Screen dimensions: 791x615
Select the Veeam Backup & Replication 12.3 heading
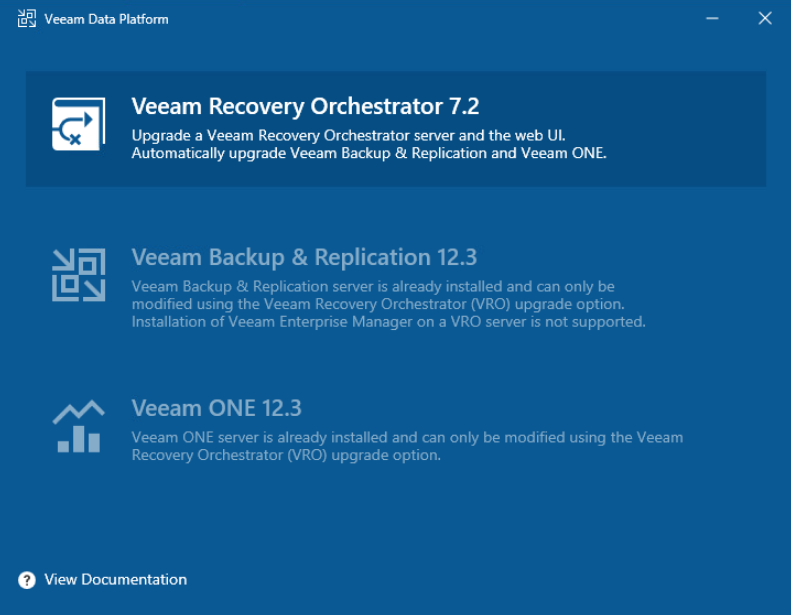[x=304, y=258]
